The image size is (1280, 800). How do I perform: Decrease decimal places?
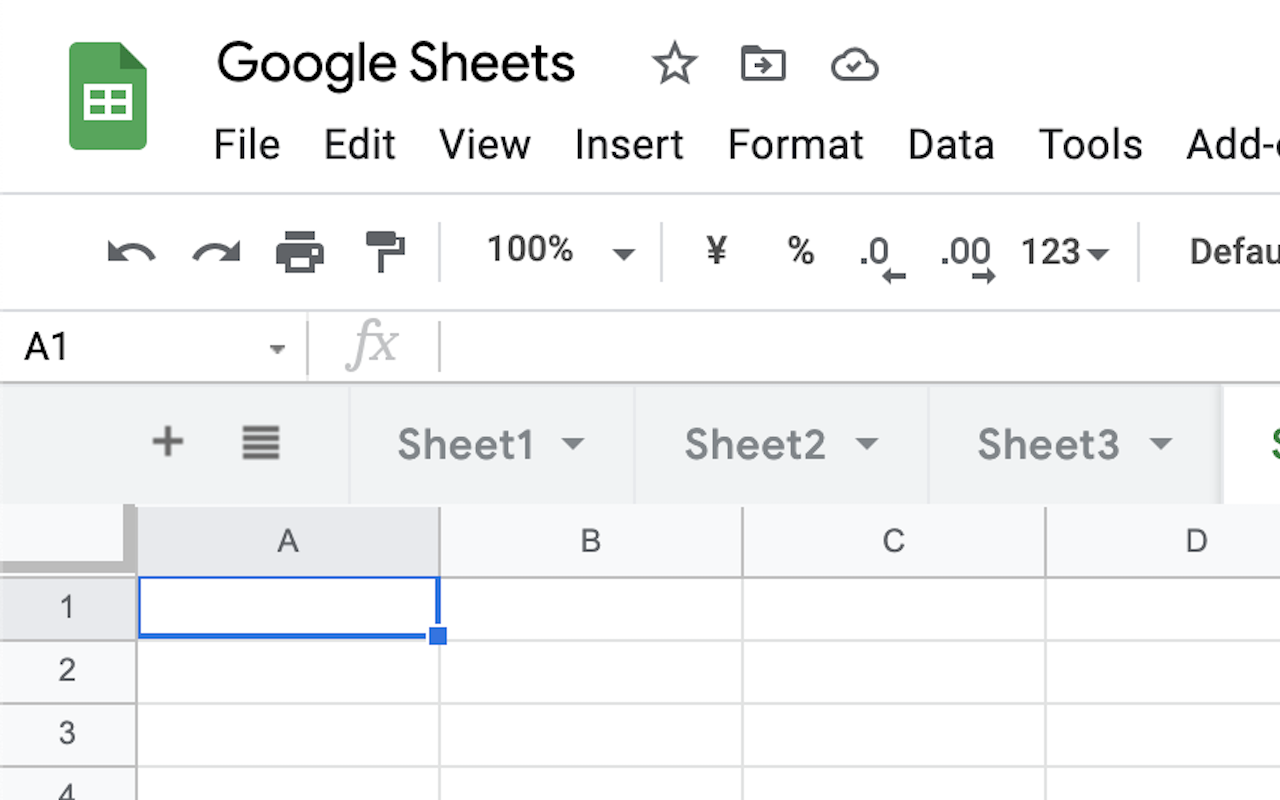point(878,251)
